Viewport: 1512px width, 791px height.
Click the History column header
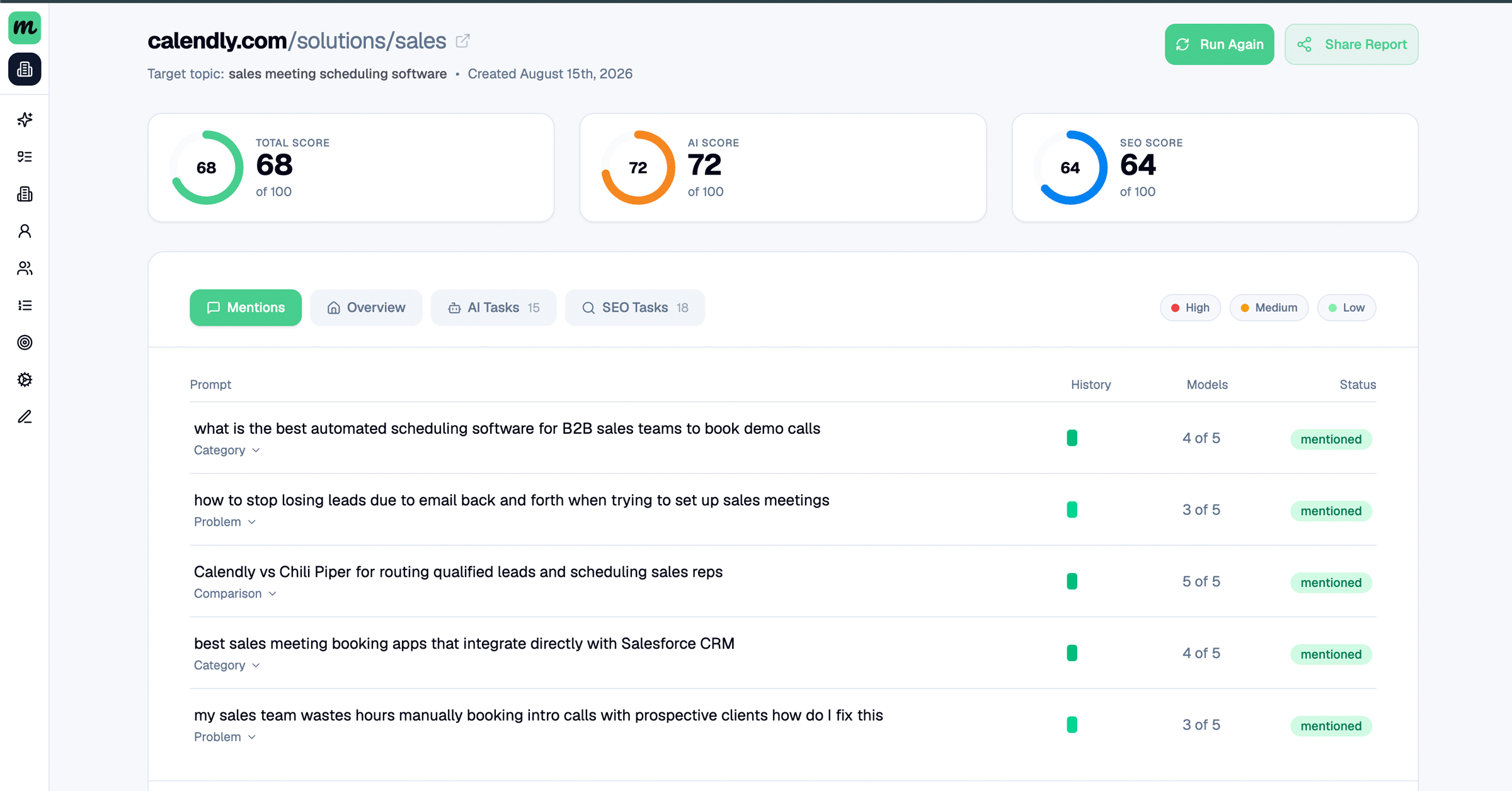[1091, 385]
